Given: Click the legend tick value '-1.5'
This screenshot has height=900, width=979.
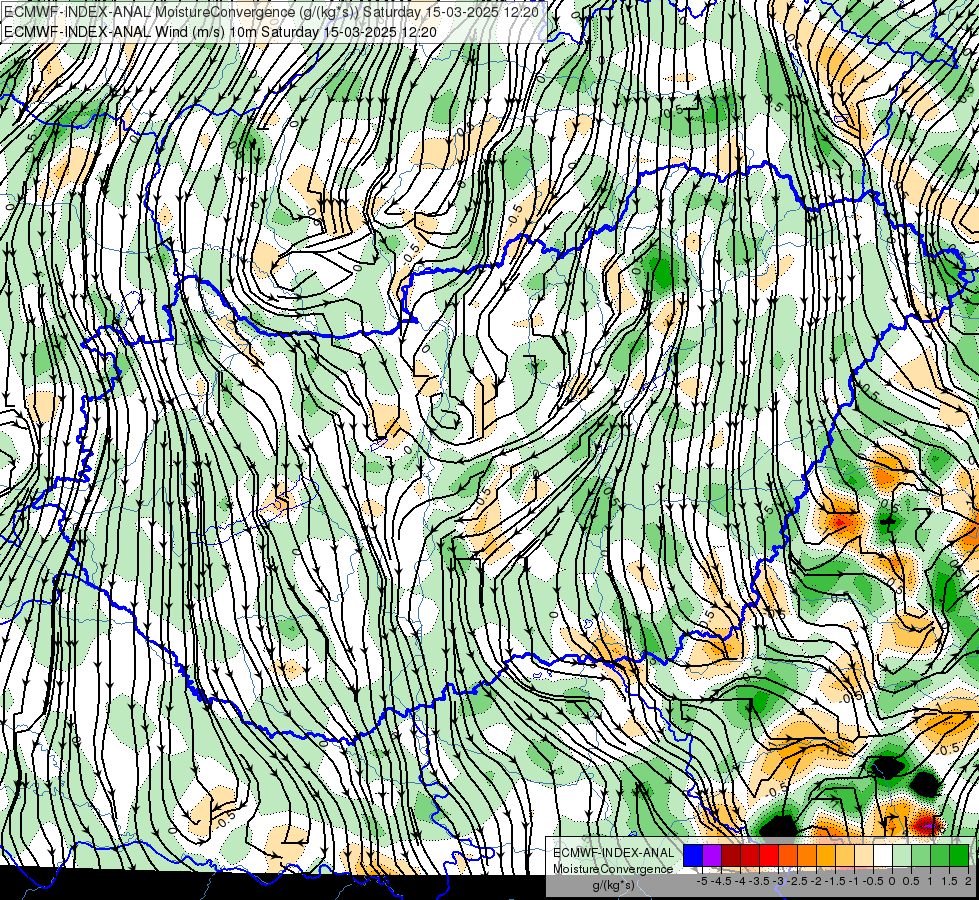Looking at the screenshot, I should click(835, 881).
